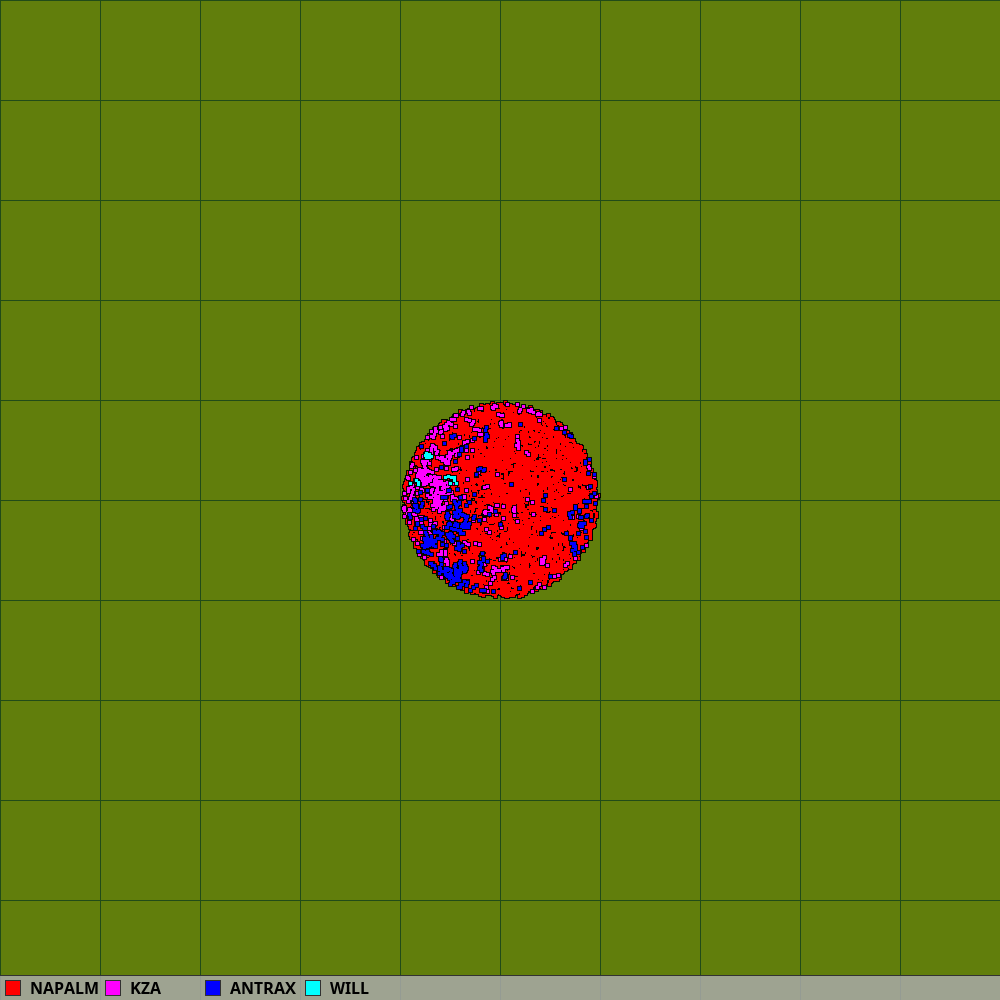Click the solid cyan WILL blob in colony
This screenshot has height=1000, width=1000.
click(428, 456)
